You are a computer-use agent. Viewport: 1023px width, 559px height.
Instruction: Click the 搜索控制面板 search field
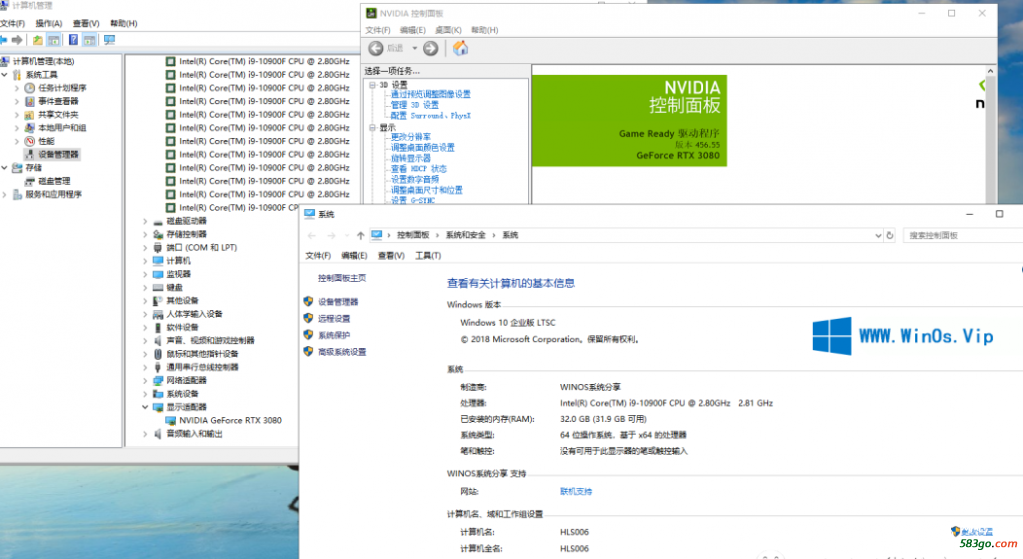point(963,235)
